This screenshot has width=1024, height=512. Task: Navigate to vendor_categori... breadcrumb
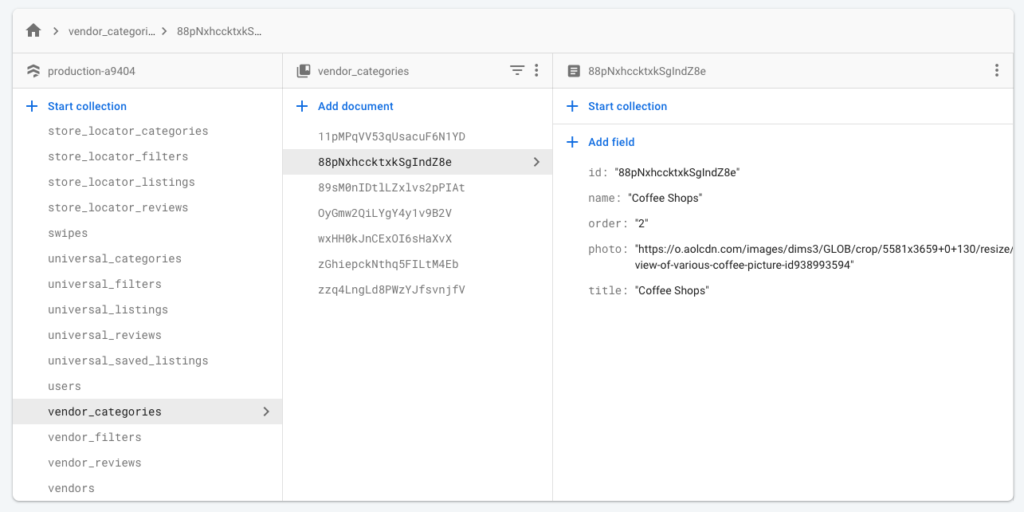[x=112, y=31]
